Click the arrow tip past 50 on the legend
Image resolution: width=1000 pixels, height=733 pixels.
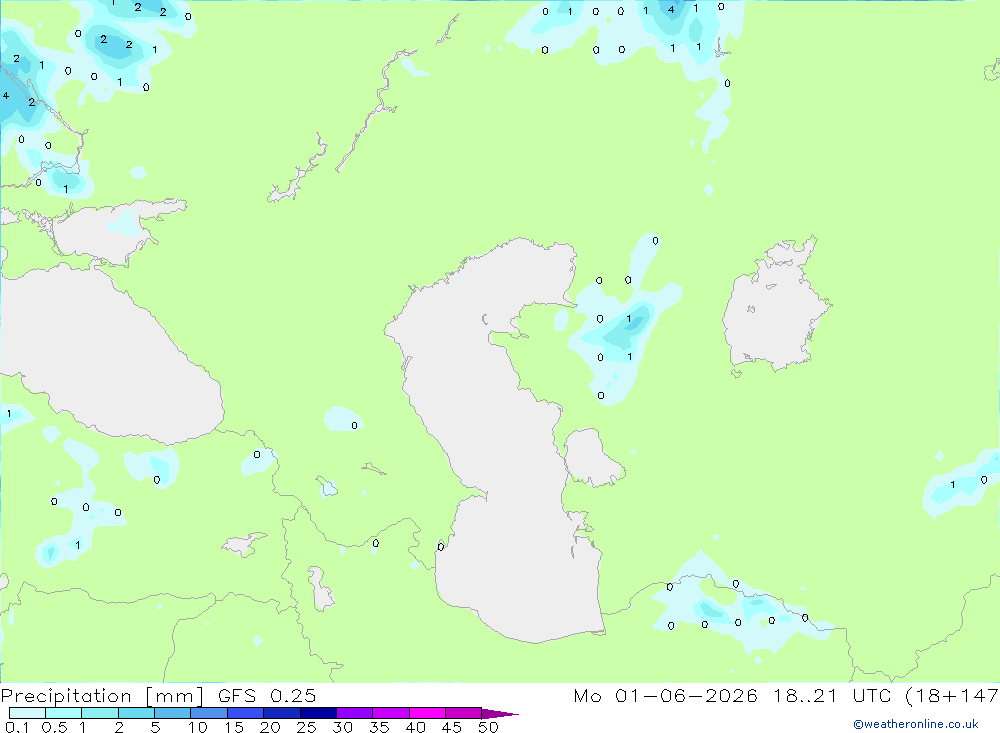point(501,714)
